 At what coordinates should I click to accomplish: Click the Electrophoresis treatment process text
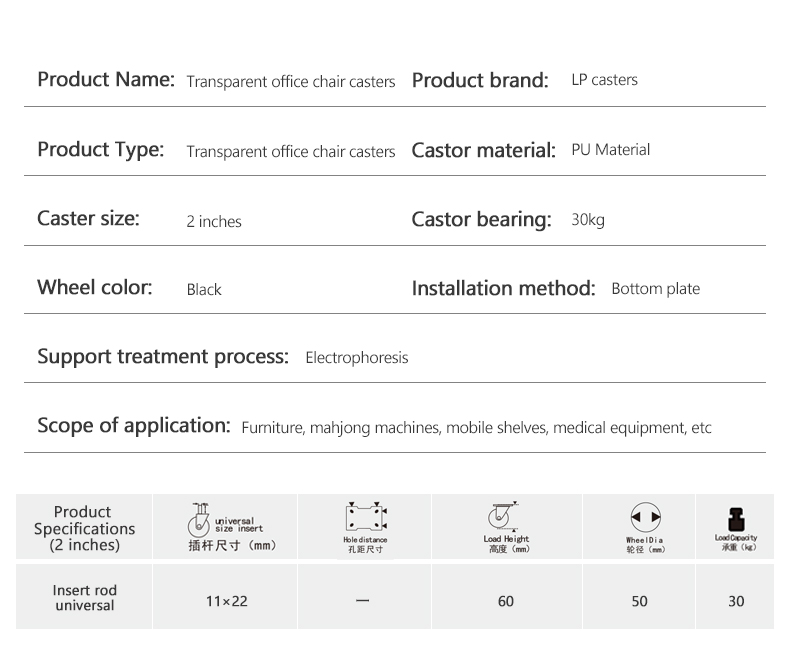point(356,358)
